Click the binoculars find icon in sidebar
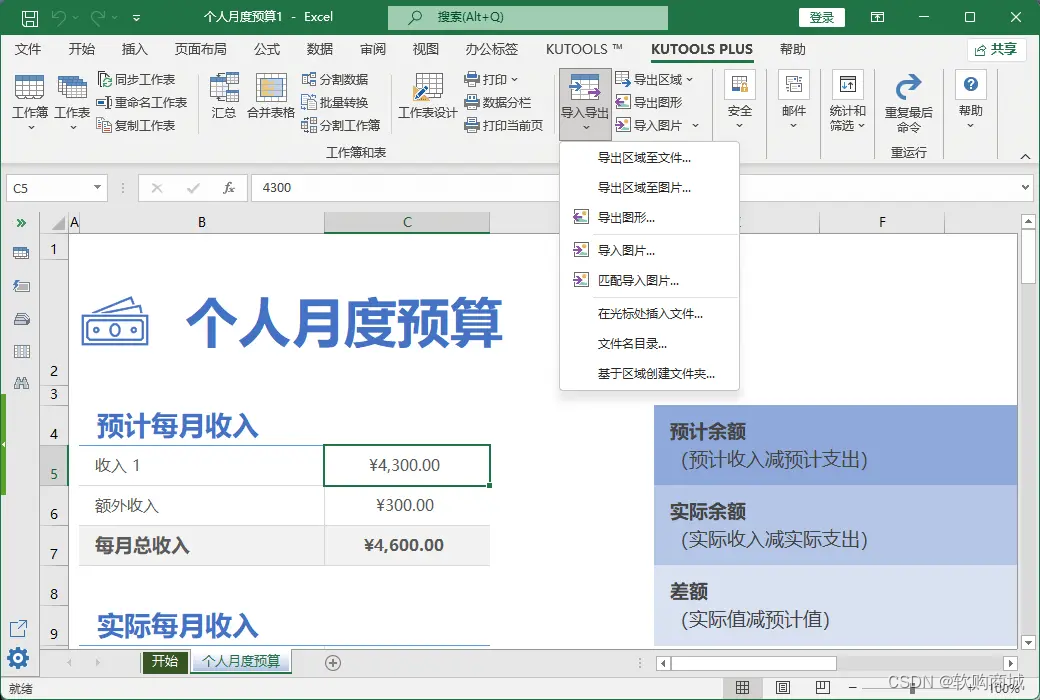The height and width of the screenshot is (700, 1040). coord(21,383)
